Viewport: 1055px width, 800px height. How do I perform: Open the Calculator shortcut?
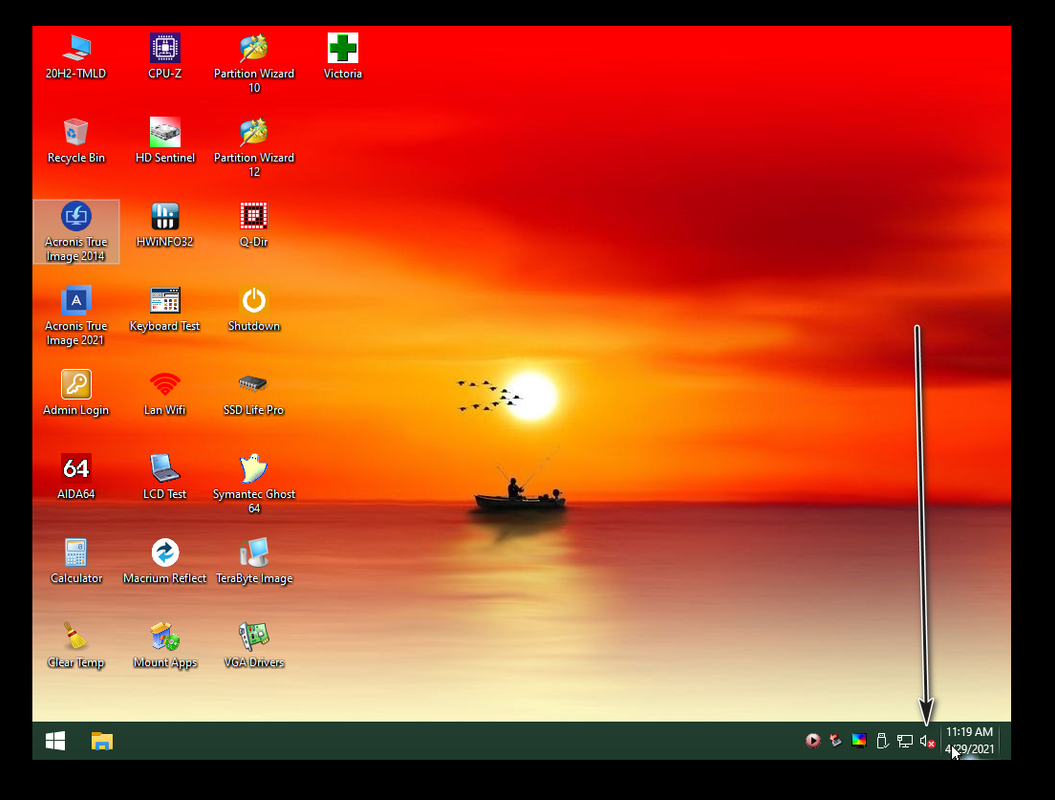click(x=76, y=561)
